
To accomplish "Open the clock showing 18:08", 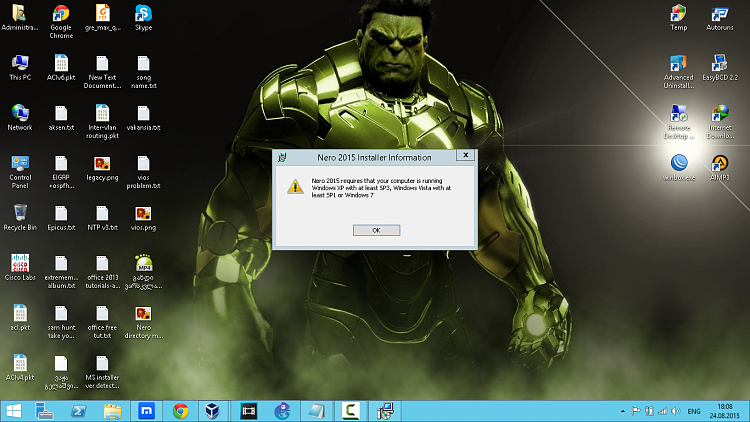I will [724, 411].
